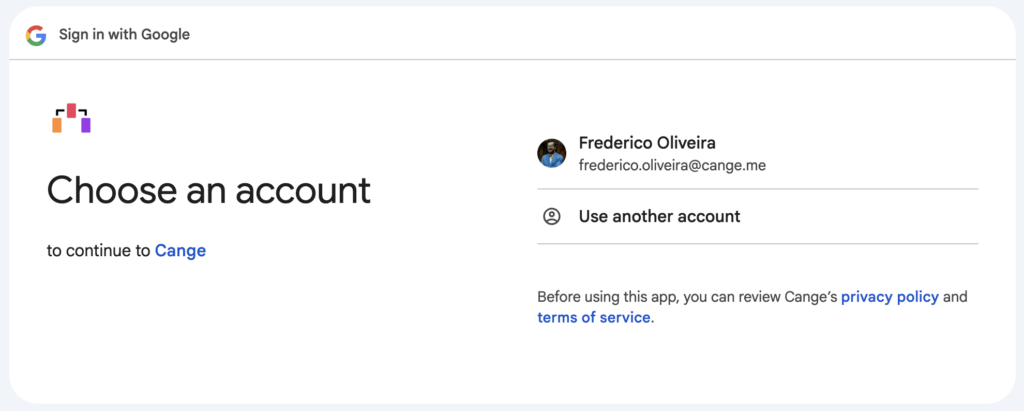Choose the Frederico Oliveira account name
The width and height of the screenshot is (1024, 411).
coord(647,143)
